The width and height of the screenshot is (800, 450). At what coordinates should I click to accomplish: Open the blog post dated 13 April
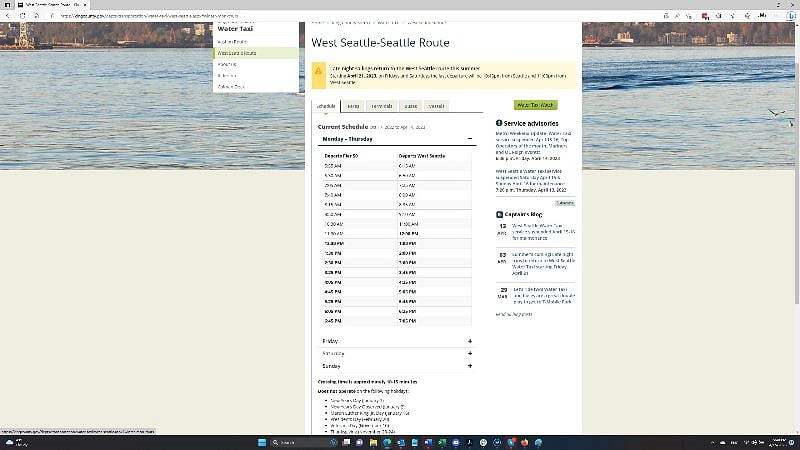click(543, 232)
